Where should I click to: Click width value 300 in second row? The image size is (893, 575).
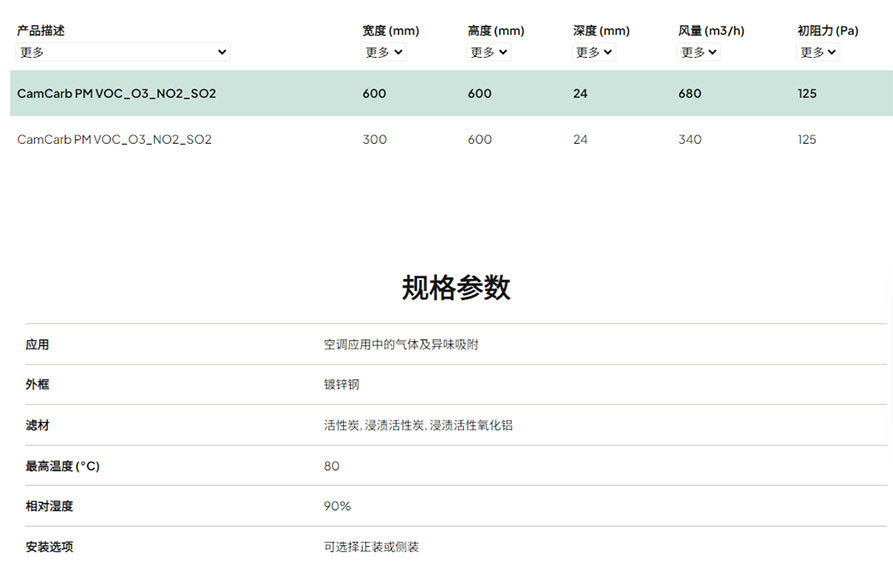pos(375,139)
